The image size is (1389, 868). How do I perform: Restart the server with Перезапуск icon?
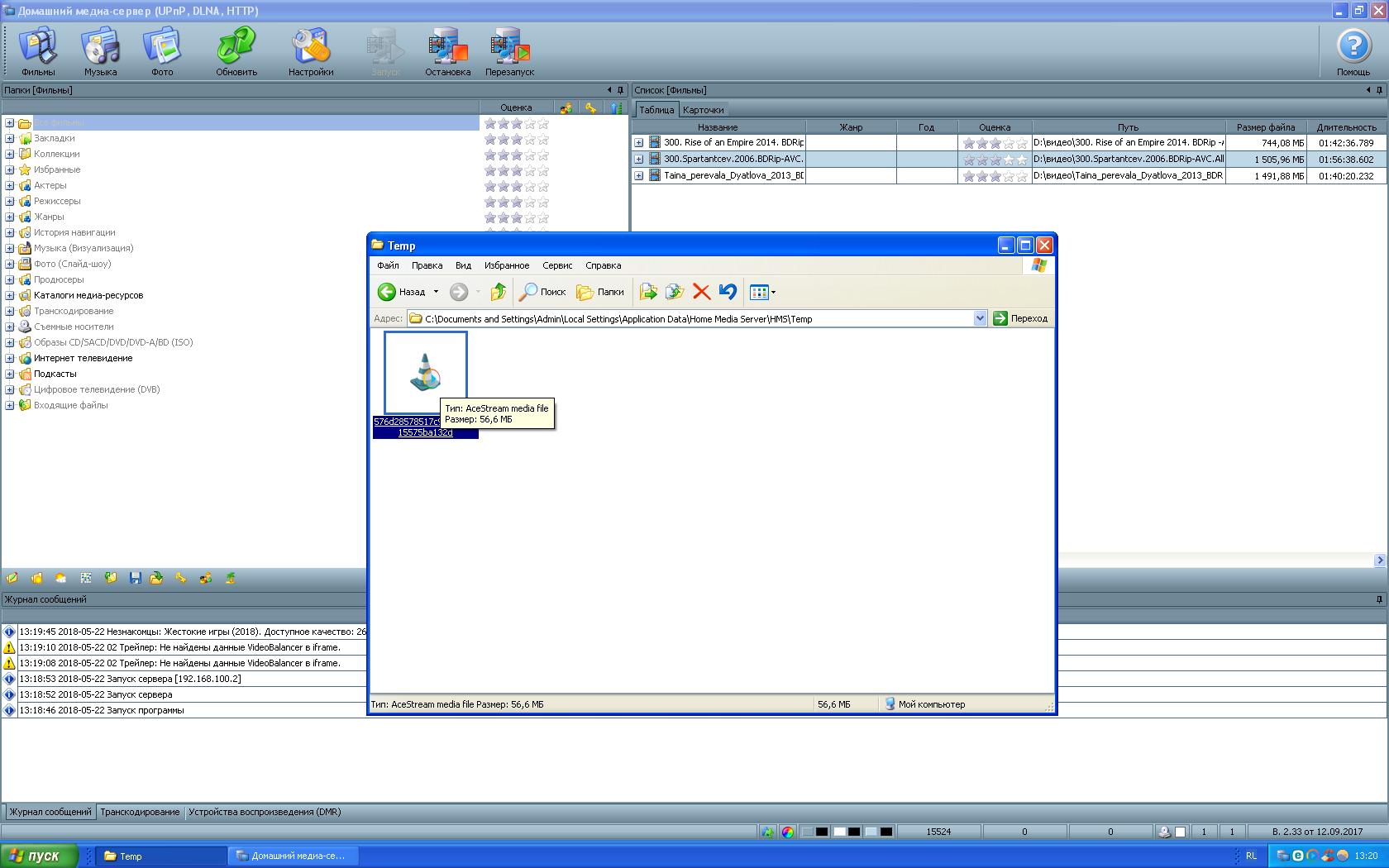click(x=509, y=50)
